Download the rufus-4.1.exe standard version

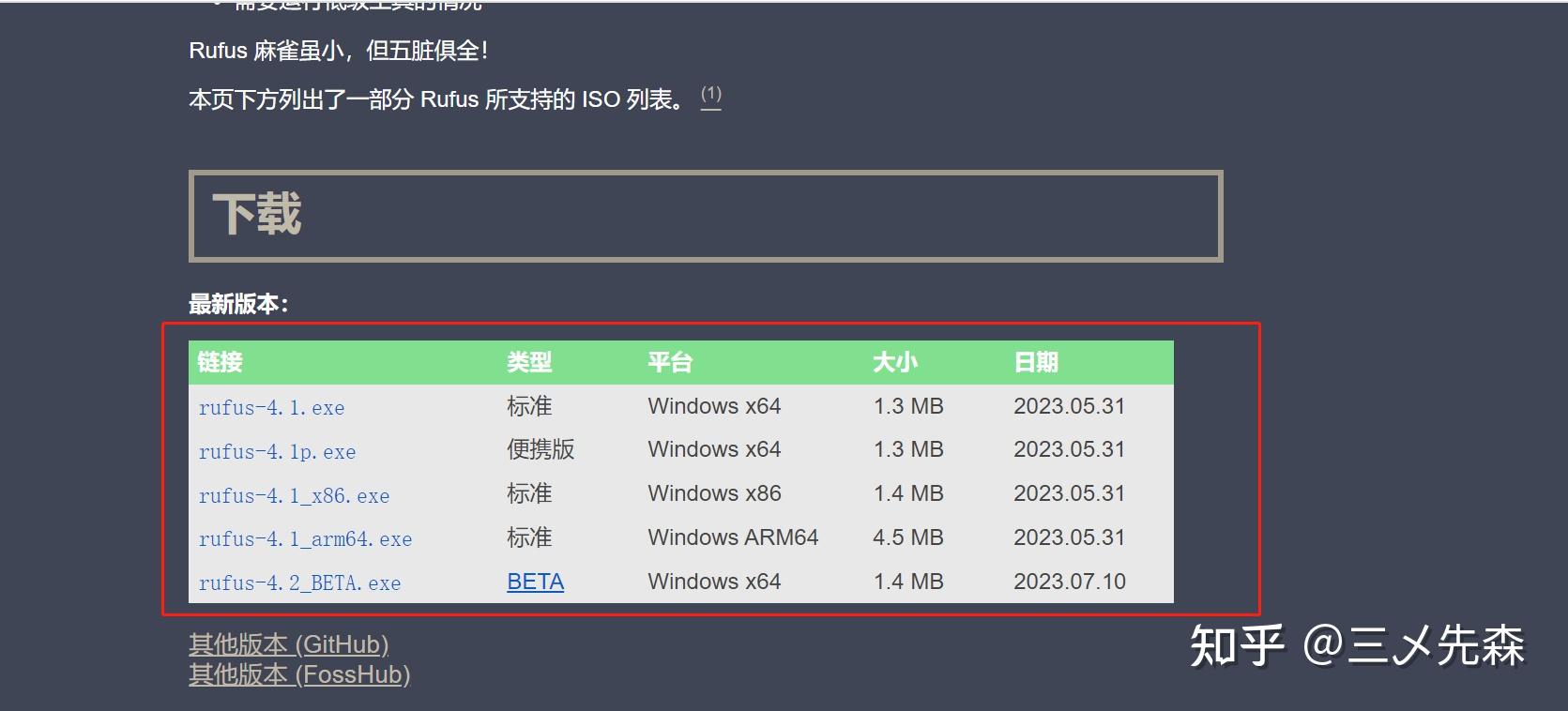271,407
